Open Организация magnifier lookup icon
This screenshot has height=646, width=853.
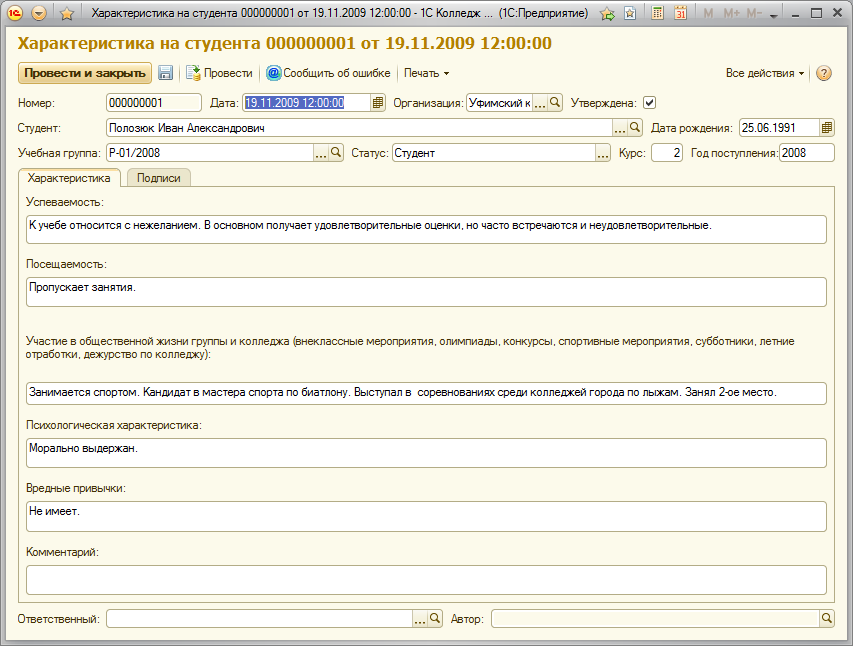coord(554,102)
